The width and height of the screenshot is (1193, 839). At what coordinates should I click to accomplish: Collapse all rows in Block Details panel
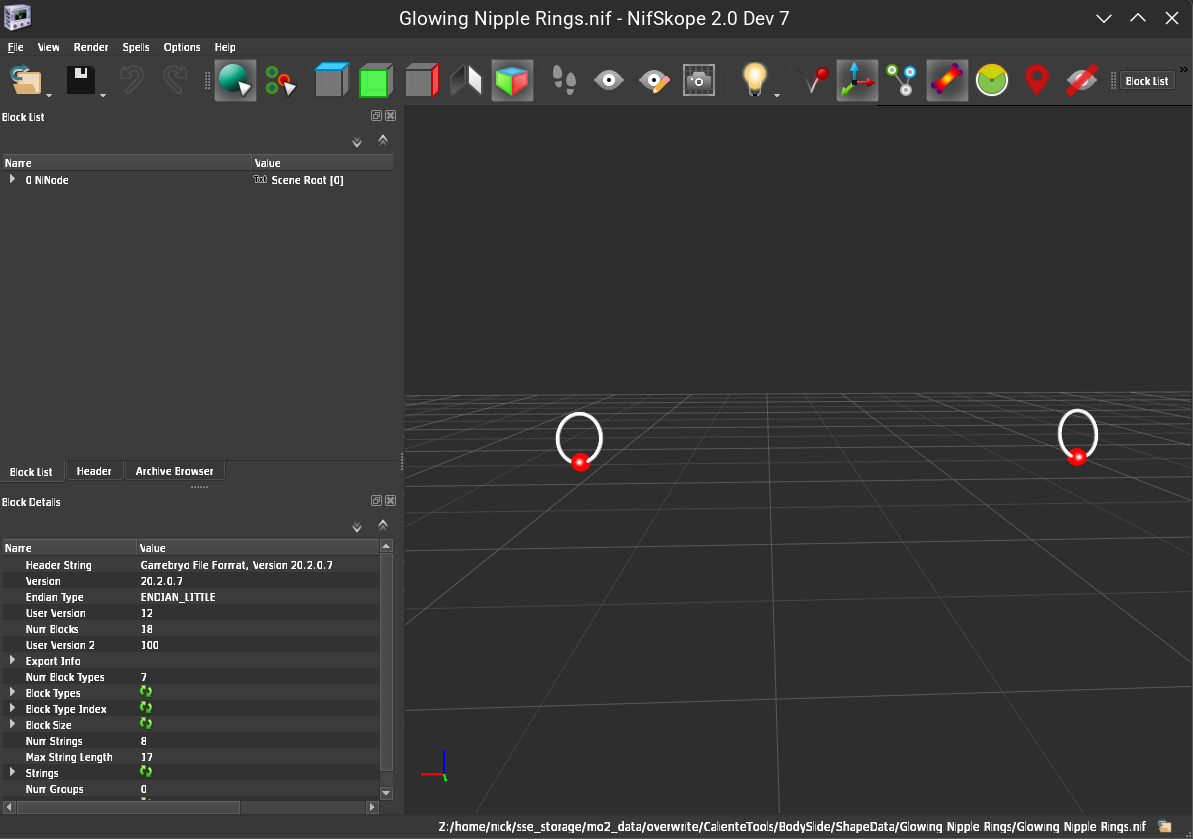pos(383,525)
